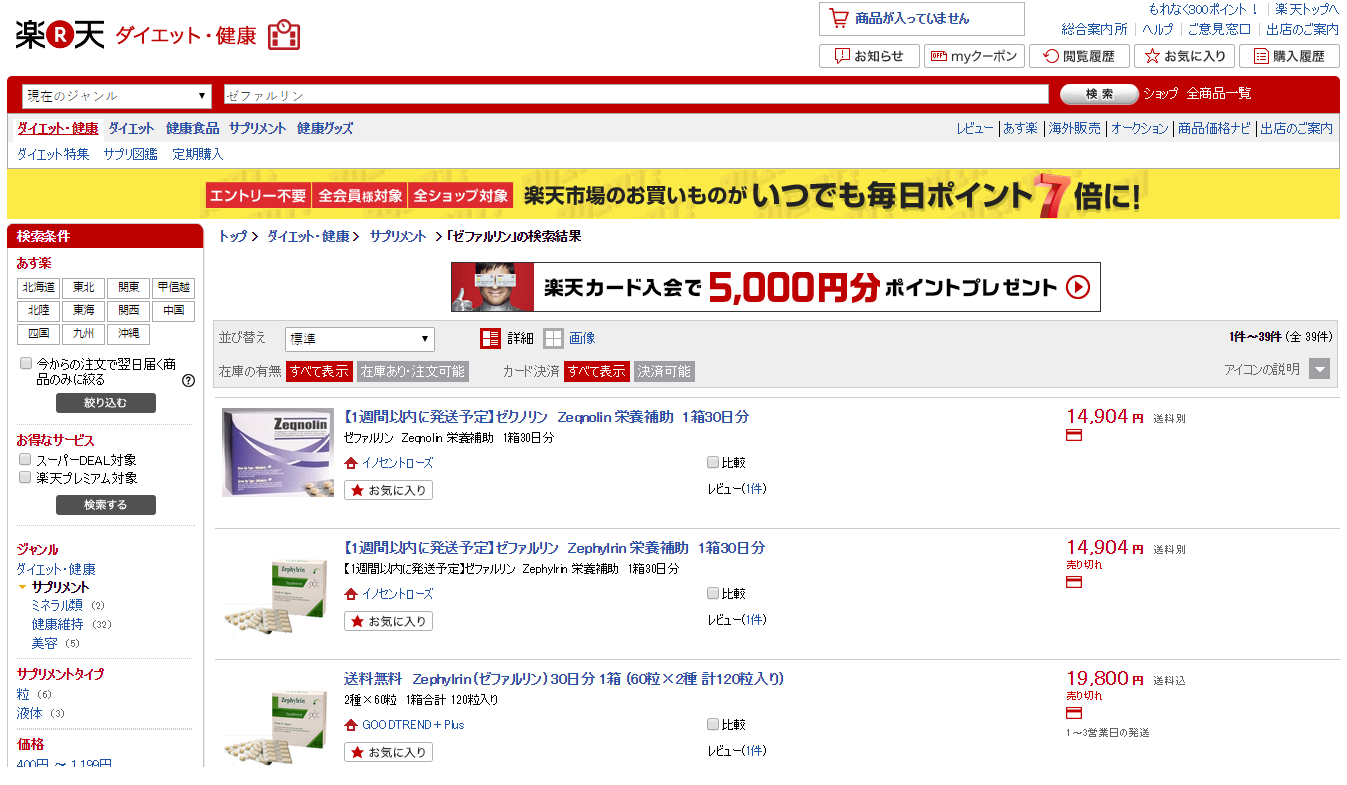Switch to 画像 image view icon
Viewport: 1347px width, 785px height.
pyautogui.click(x=553, y=338)
